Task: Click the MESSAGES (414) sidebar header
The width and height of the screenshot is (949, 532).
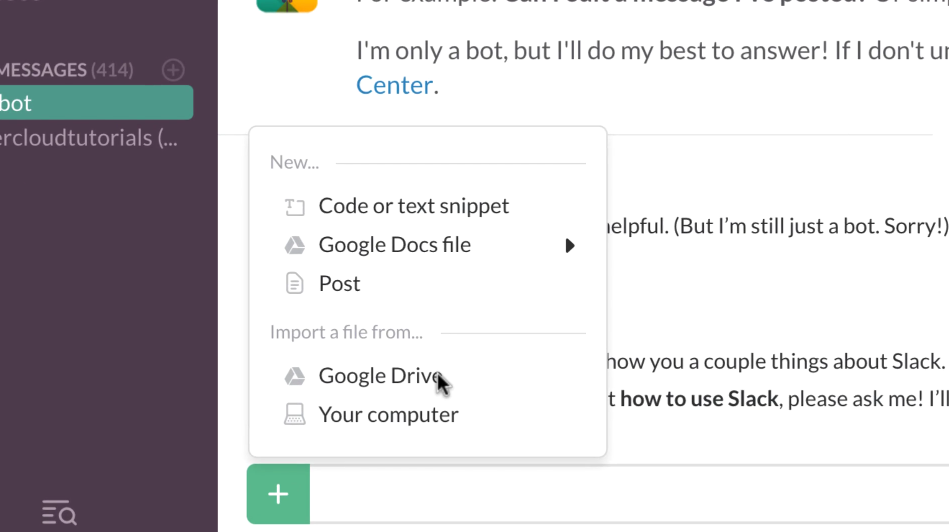Action: click(67, 70)
